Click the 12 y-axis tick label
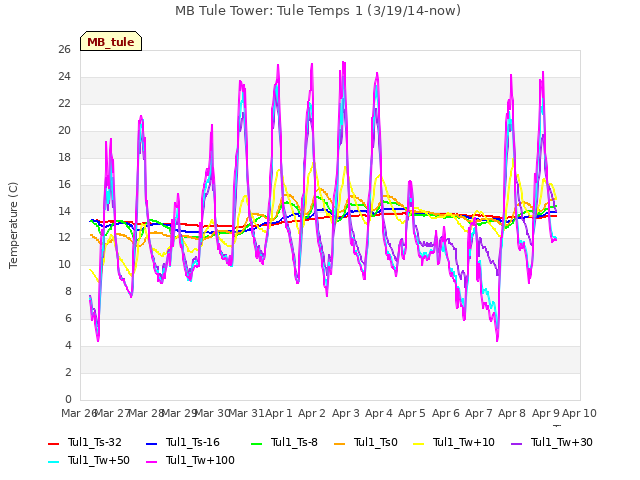The image size is (640, 480). (x=64, y=238)
